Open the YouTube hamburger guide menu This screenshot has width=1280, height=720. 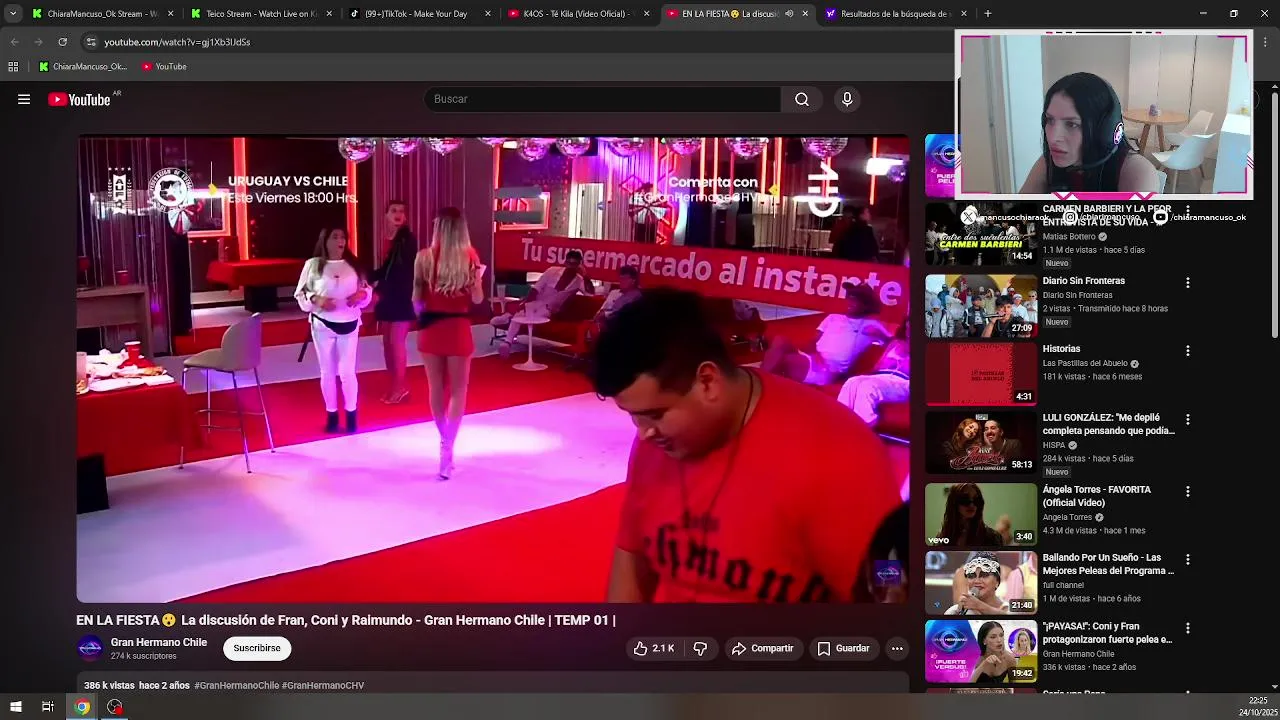coord(24,99)
